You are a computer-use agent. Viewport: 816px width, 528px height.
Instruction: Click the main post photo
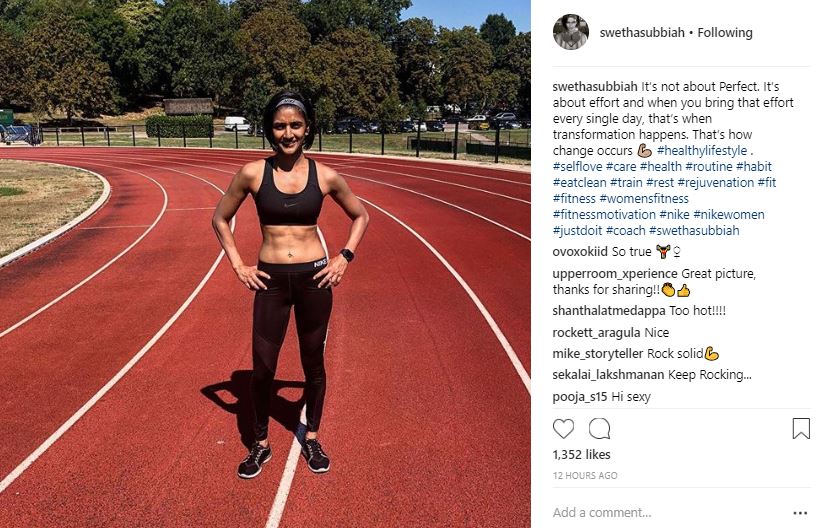coord(265,264)
